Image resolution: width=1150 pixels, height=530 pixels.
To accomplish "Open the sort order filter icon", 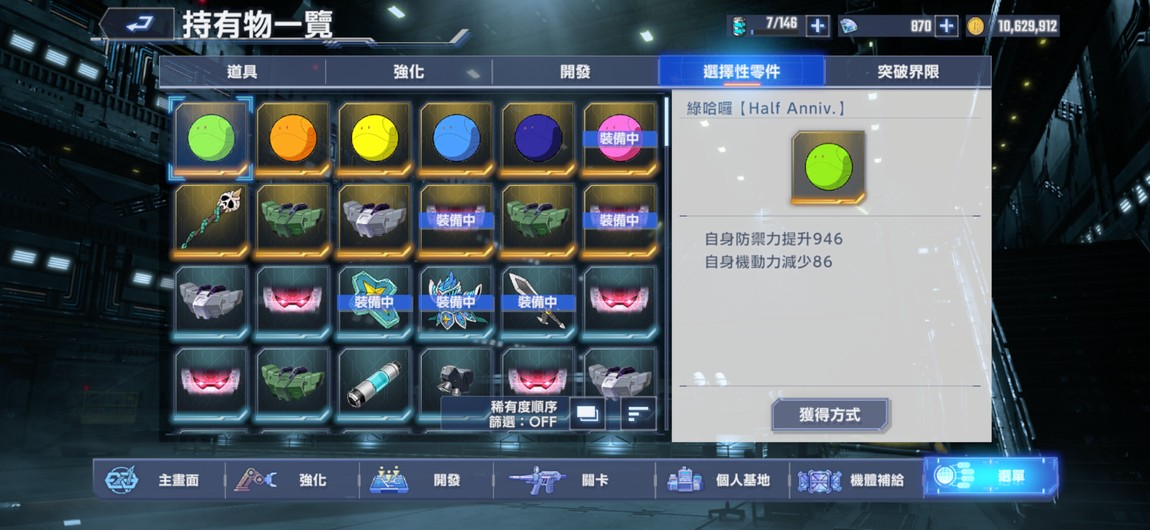I will [x=638, y=413].
